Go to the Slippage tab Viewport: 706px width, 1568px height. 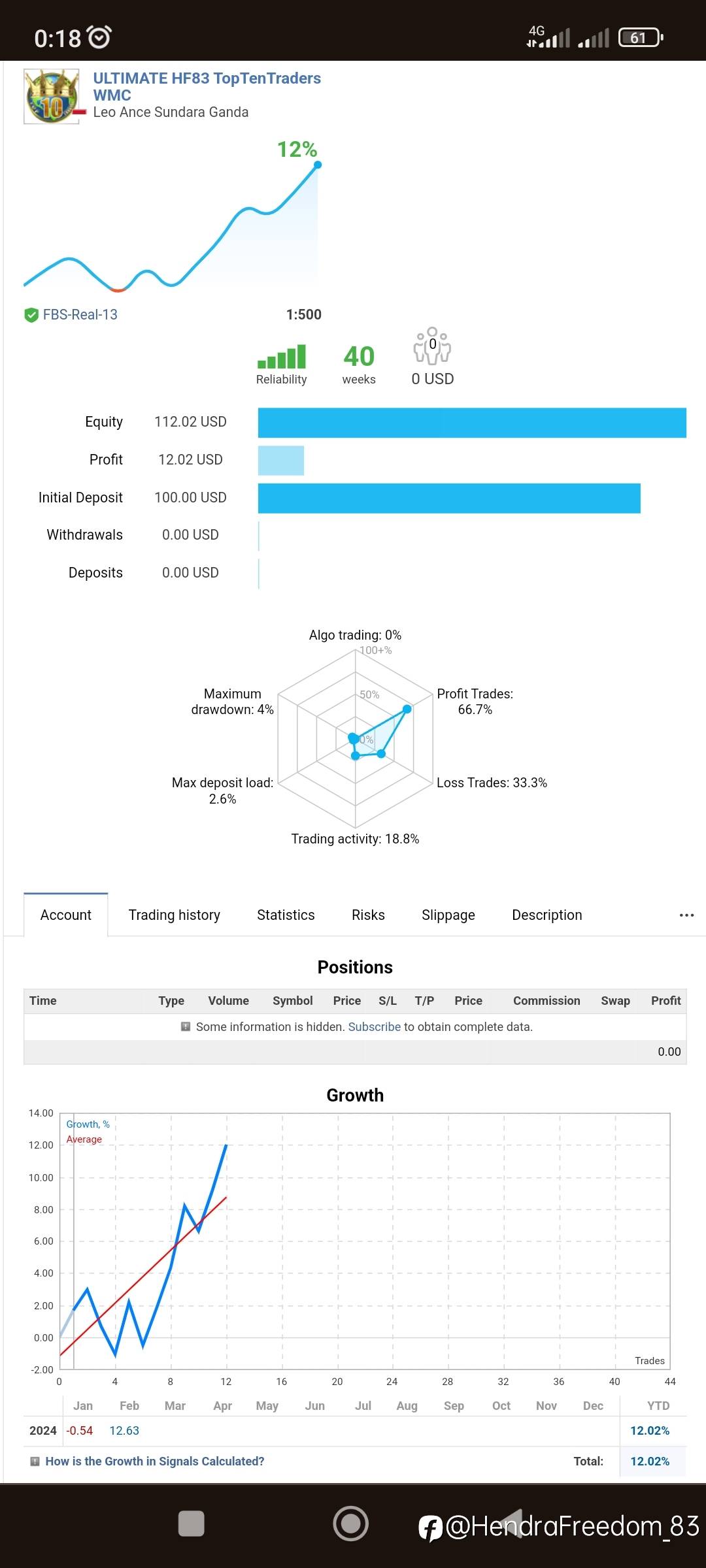click(448, 915)
